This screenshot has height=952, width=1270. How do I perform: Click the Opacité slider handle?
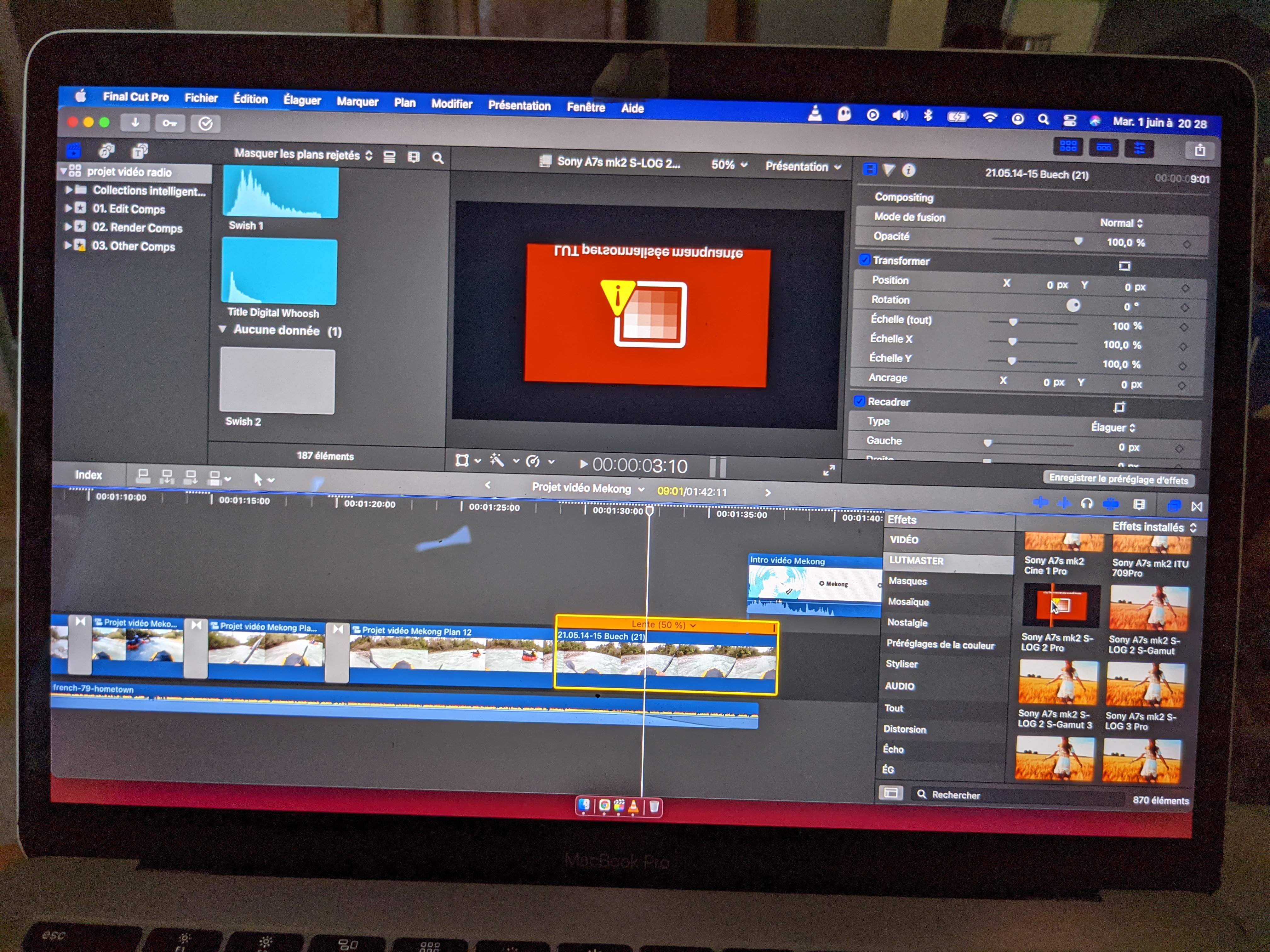pyautogui.click(x=1078, y=241)
